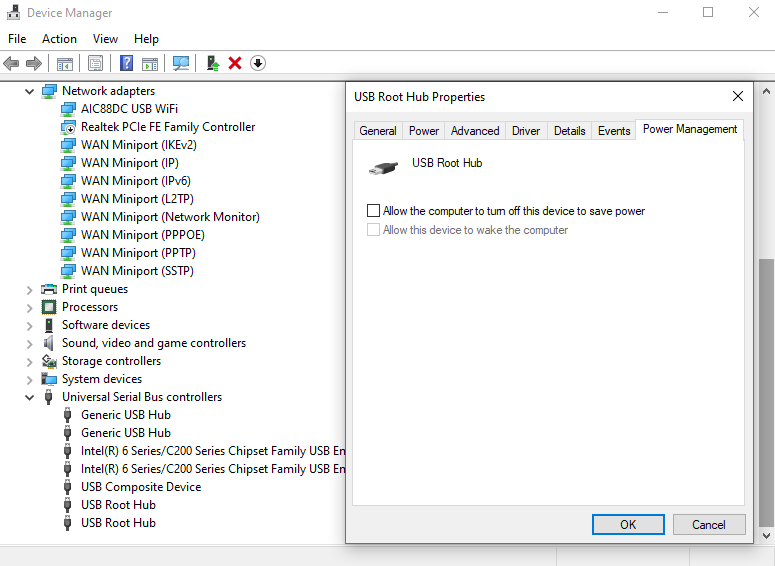Click the System devices folder icon

(49, 379)
